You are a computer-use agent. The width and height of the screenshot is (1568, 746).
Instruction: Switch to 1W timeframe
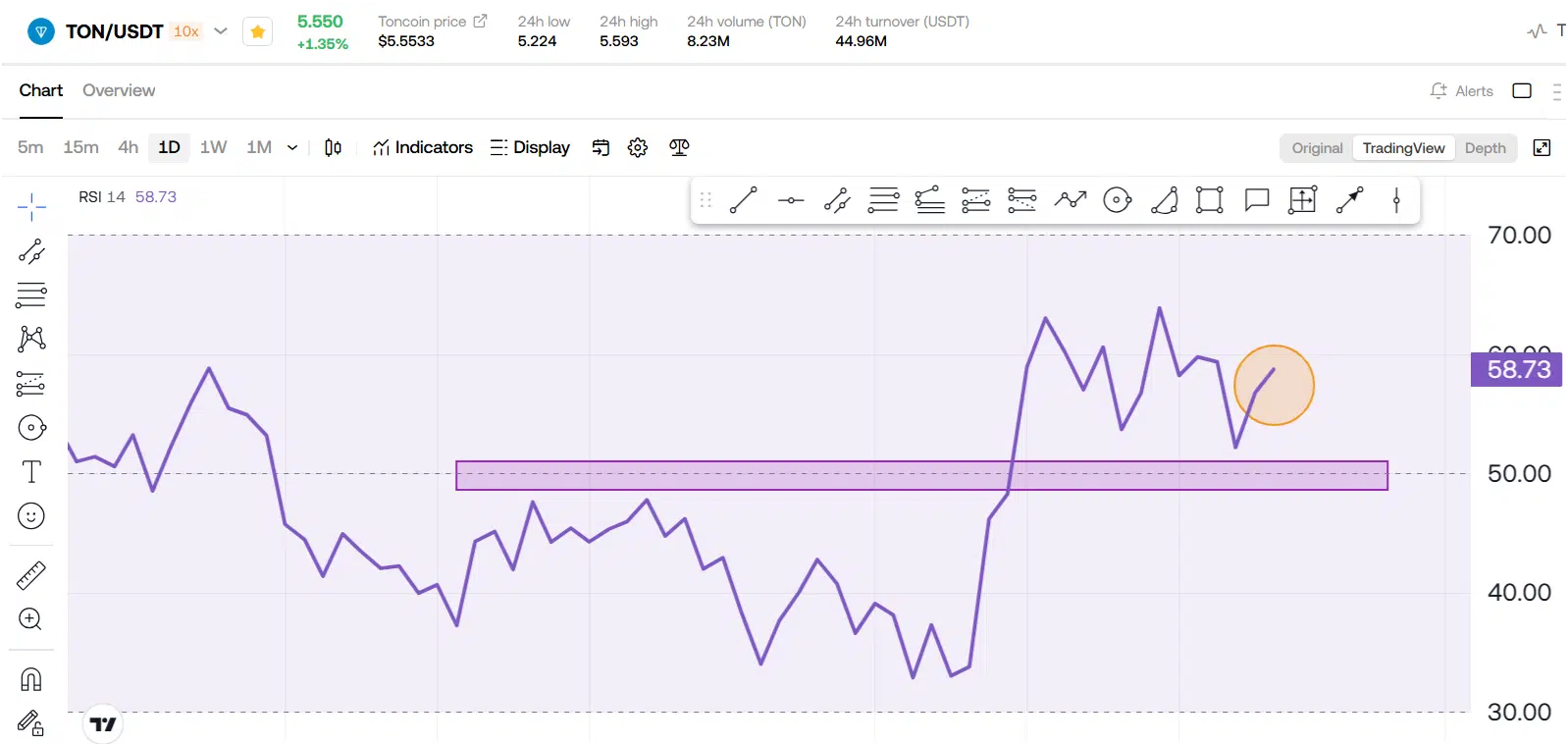(213, 147)
